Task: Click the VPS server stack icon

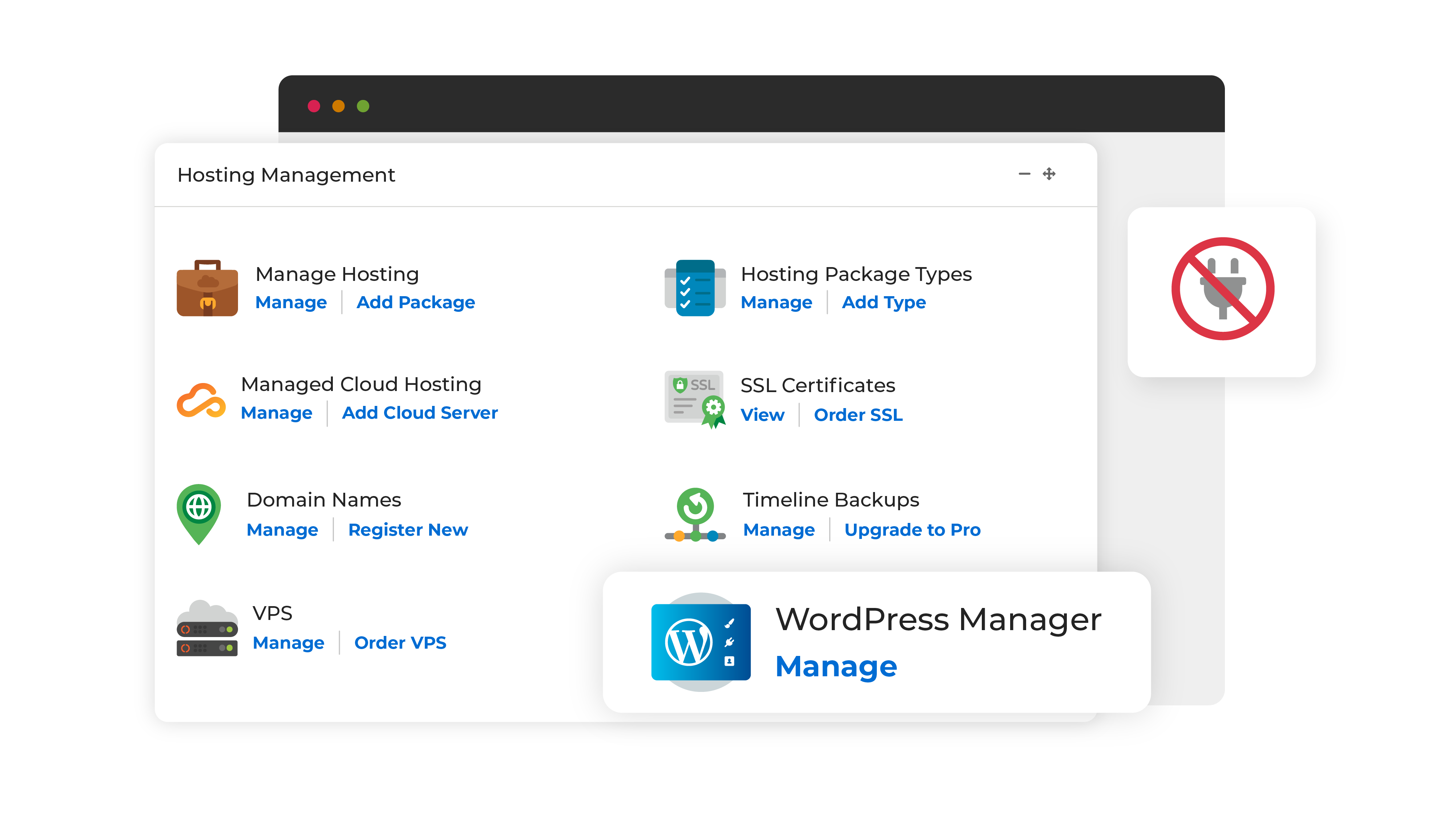Action: (x=207, y=628)
